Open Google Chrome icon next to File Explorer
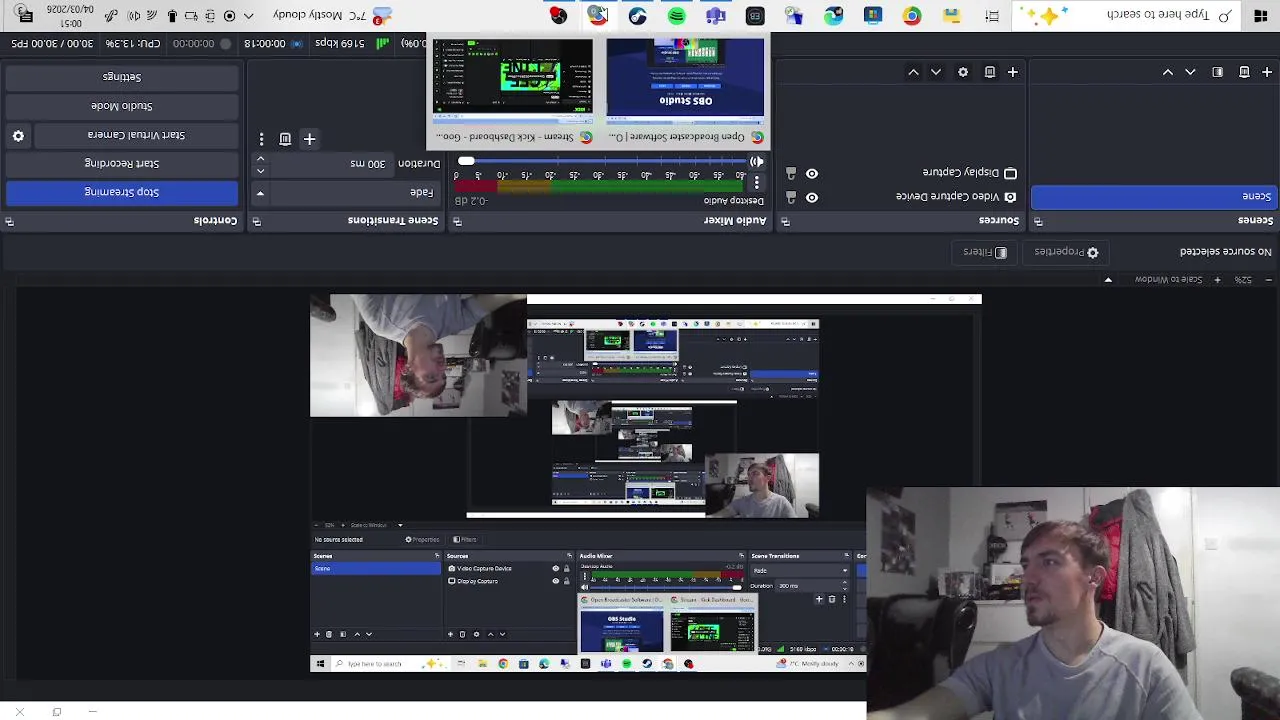The width and height of the screenshot is (1280, 720). 912,15
